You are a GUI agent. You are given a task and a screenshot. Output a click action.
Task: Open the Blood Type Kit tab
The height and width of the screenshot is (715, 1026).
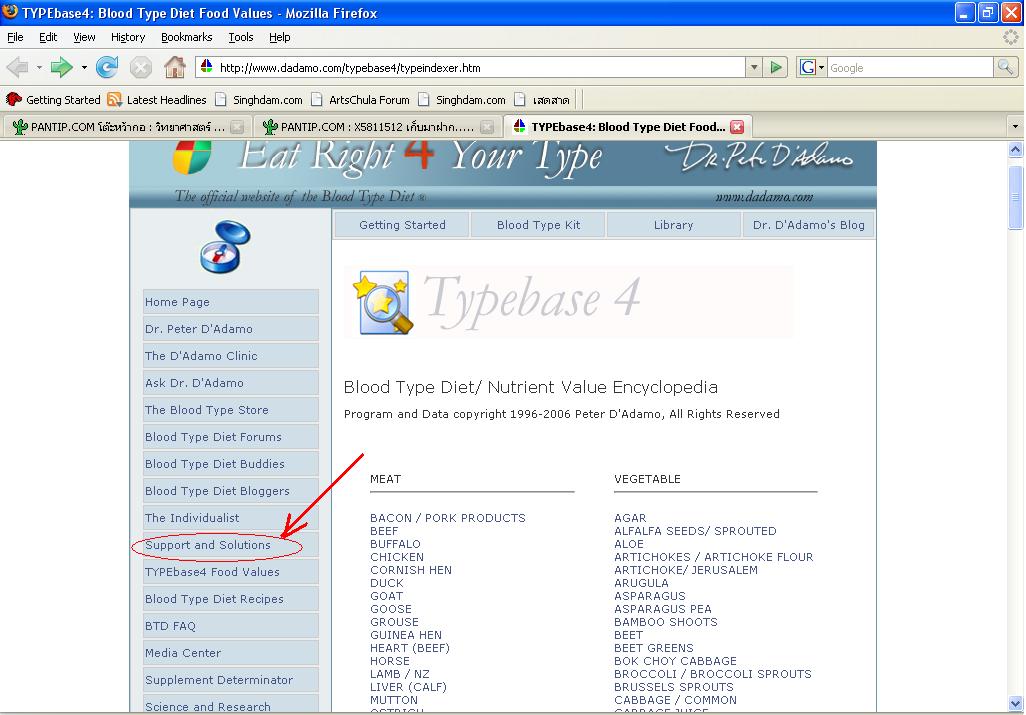pos(538,225)
